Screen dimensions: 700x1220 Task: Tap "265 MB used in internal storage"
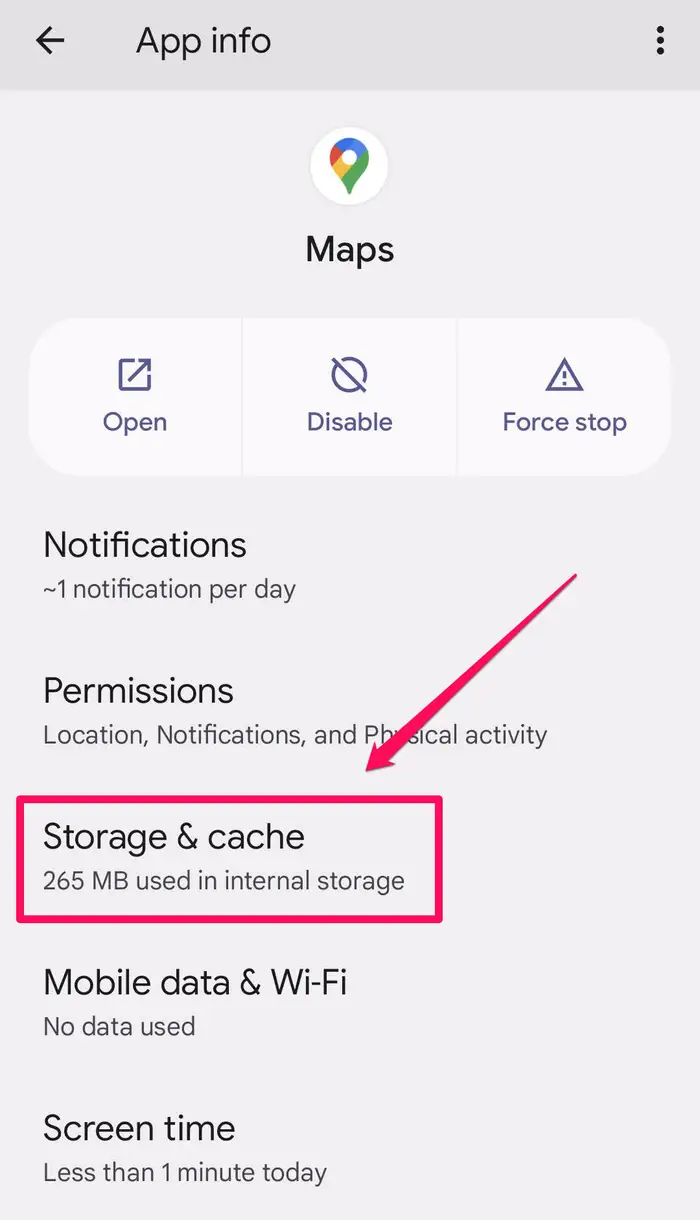(x=224, y=881)
